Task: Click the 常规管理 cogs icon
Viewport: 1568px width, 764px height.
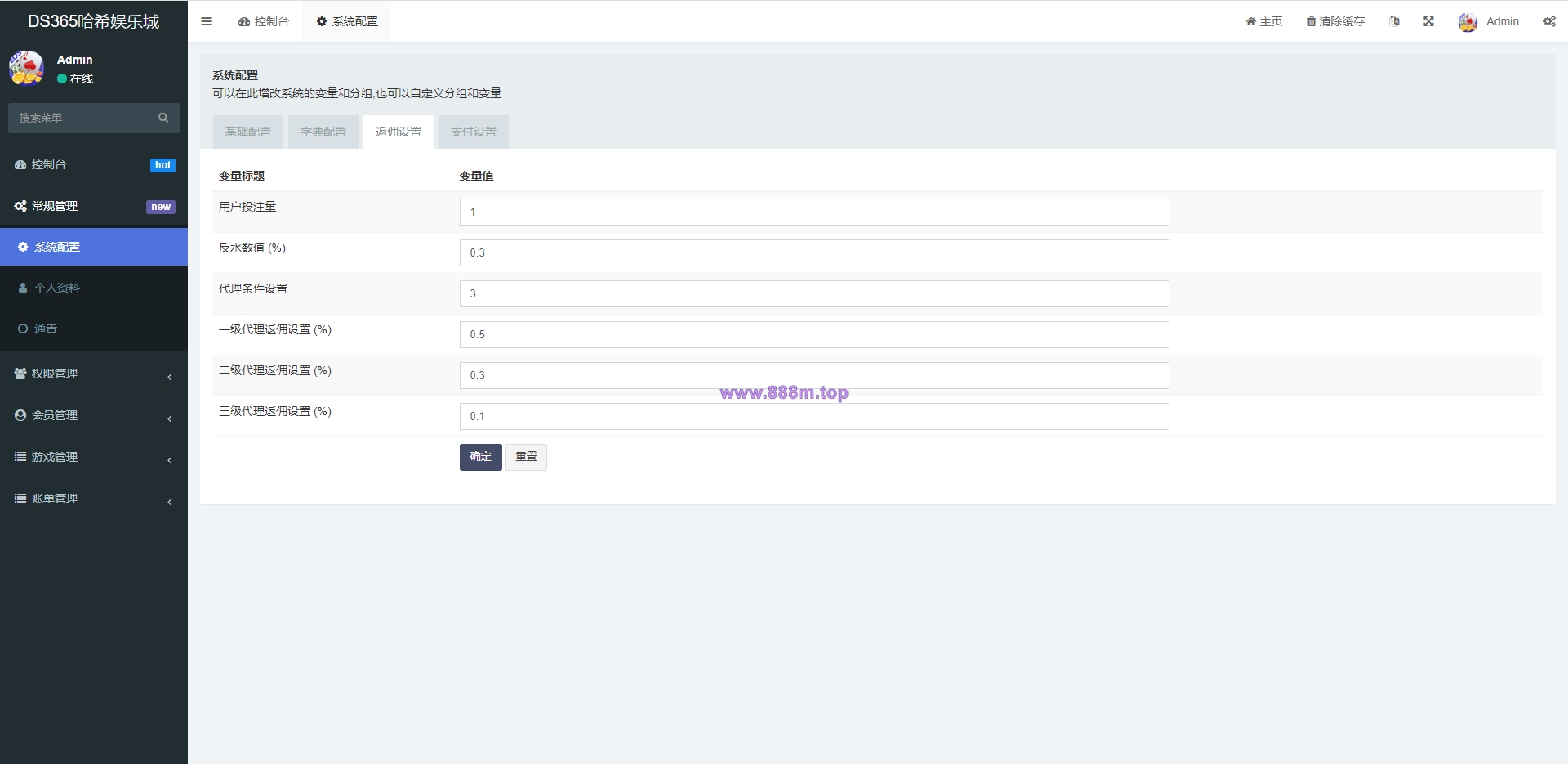Action: (20, 207)
